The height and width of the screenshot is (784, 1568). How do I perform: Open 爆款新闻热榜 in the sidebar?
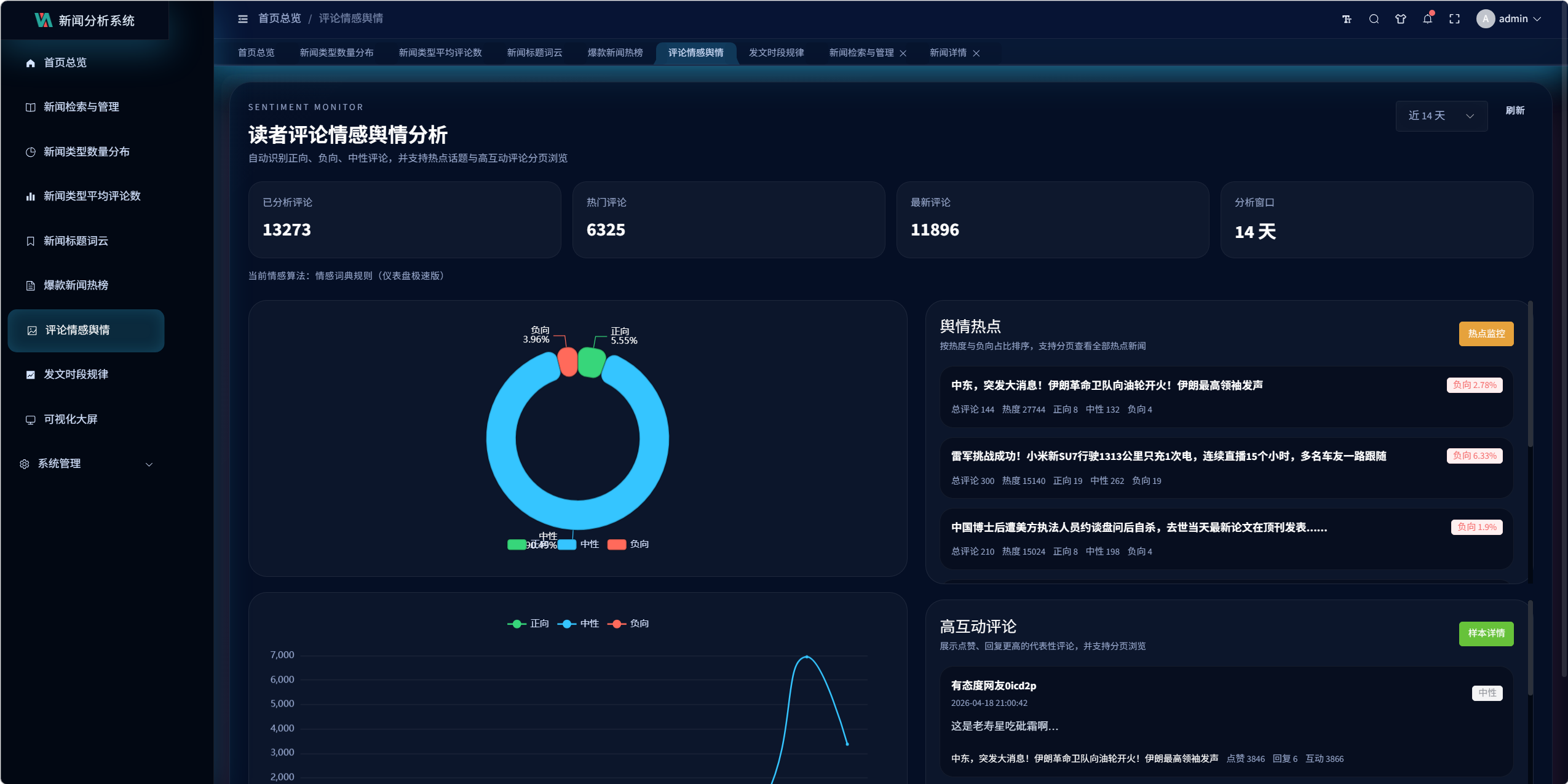click(76, 285)
